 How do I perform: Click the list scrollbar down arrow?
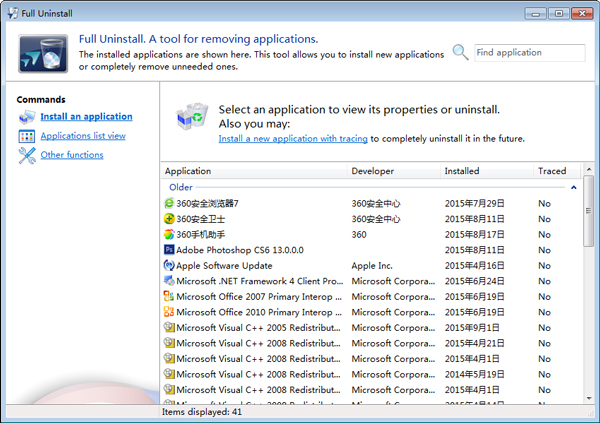[589, 398]
